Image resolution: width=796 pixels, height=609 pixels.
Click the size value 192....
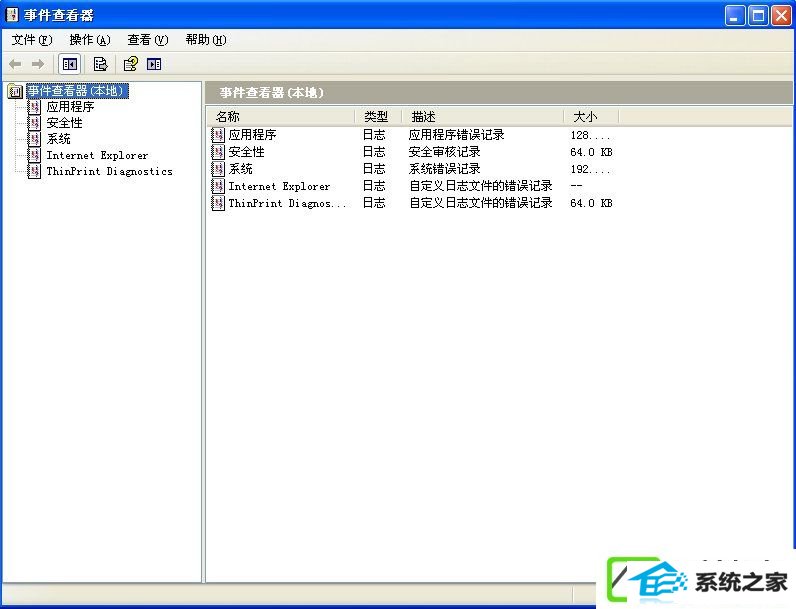[x=590, y=170]
